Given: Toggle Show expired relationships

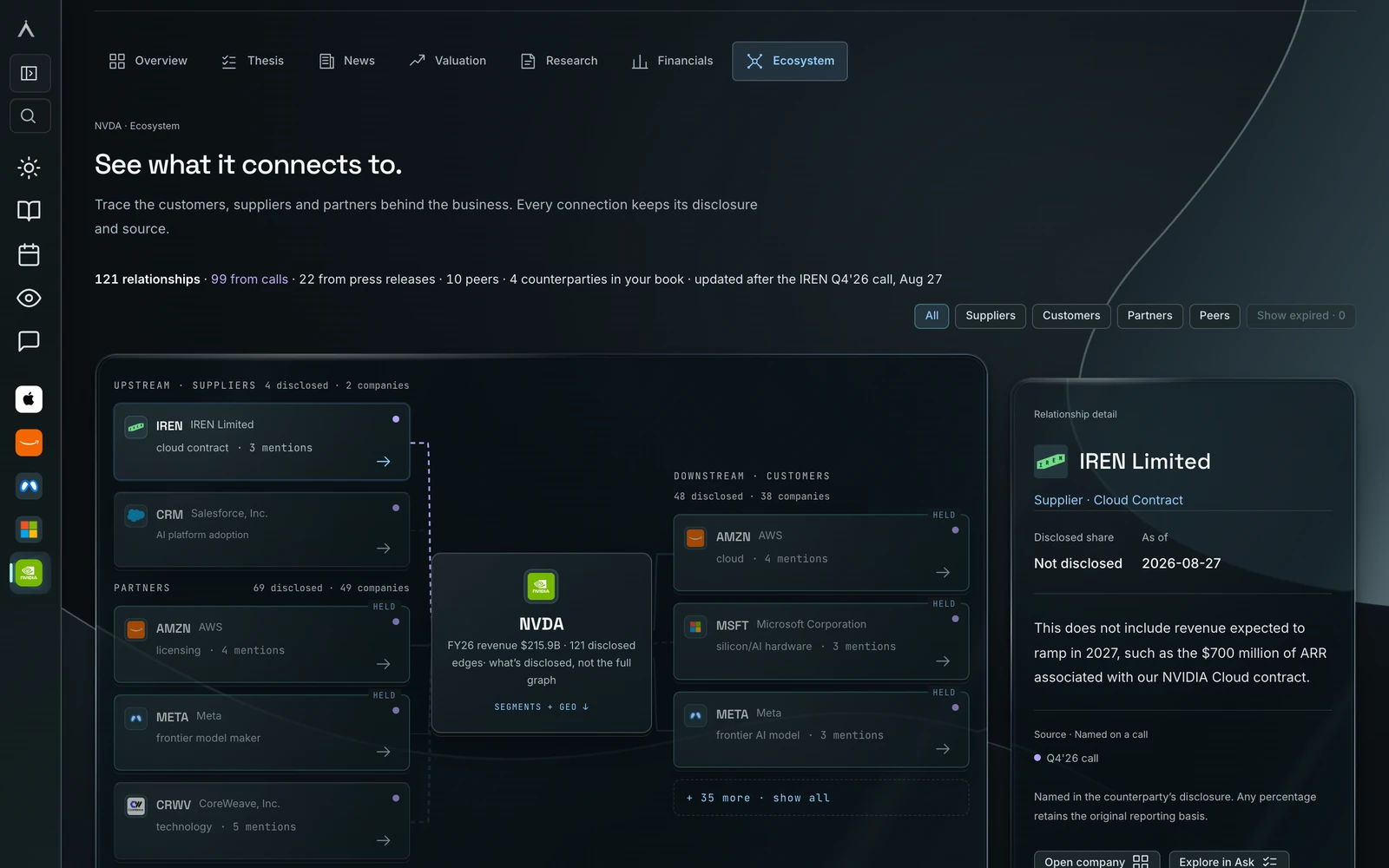Looking at the screenshot, I should [x=1300, y=316].
